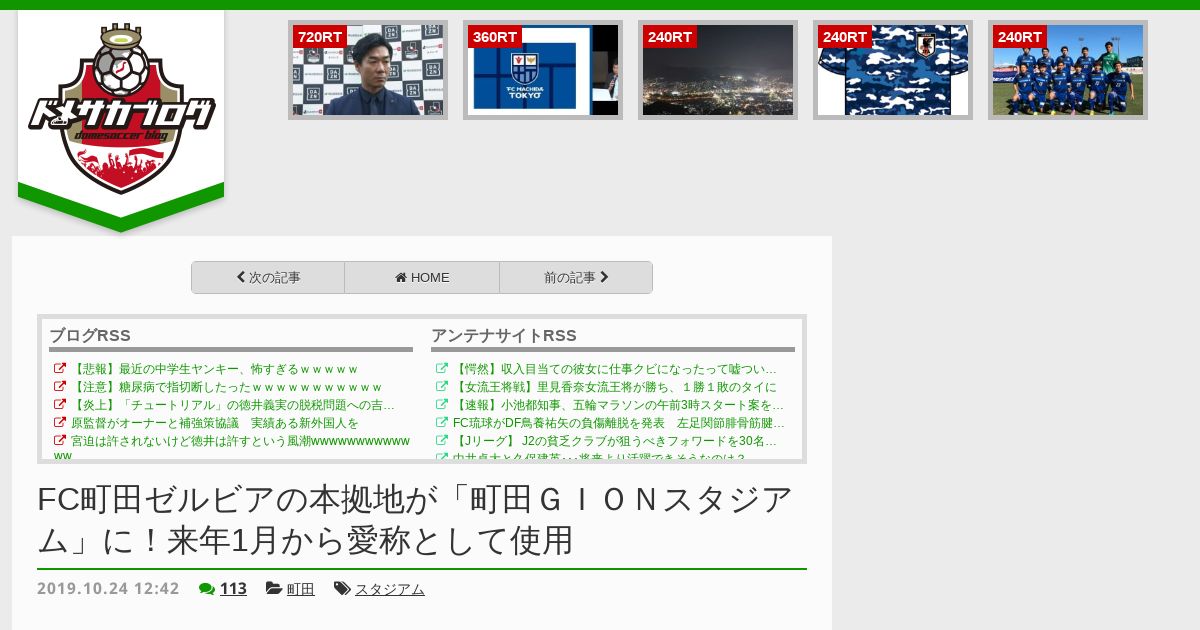Viewport: 1200px width, 630px height.
Task: Click the folder icon beside 町田
Action: pyautogui.click(x=274, y=589)
